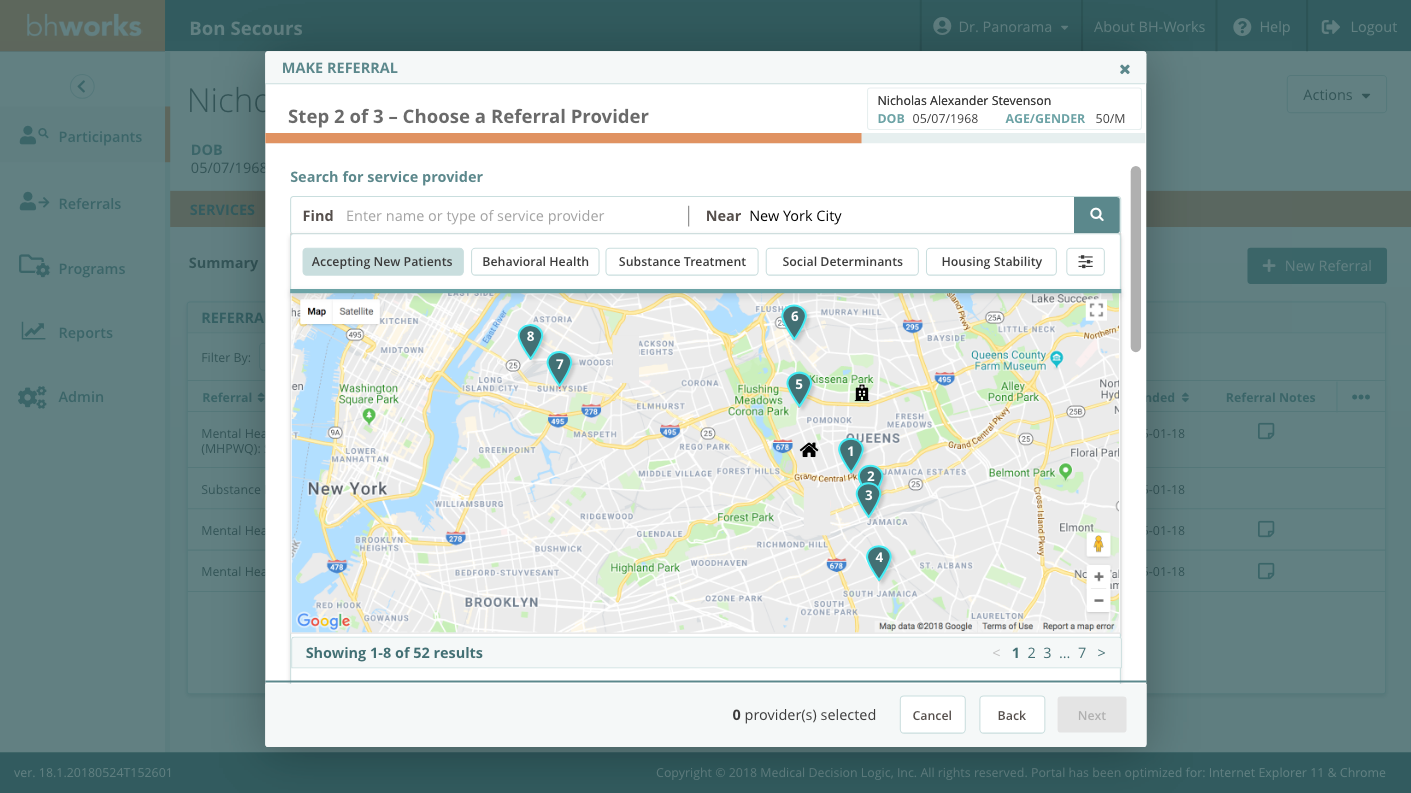Open Programs in the sidebar
The height and width of the screenshot is (793, 1411).
point(92,268)
